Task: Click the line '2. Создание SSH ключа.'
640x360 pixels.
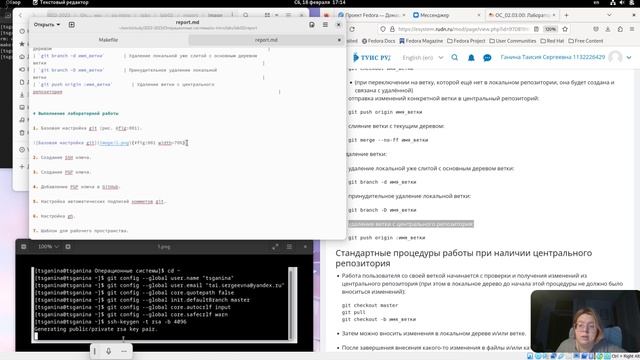Action: point(62,158)
